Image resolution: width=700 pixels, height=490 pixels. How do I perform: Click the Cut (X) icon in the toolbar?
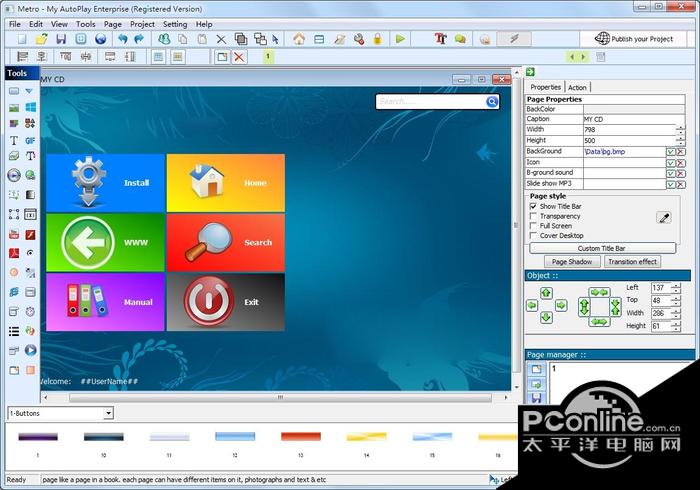pyautogui.click(x=221, y=39)
